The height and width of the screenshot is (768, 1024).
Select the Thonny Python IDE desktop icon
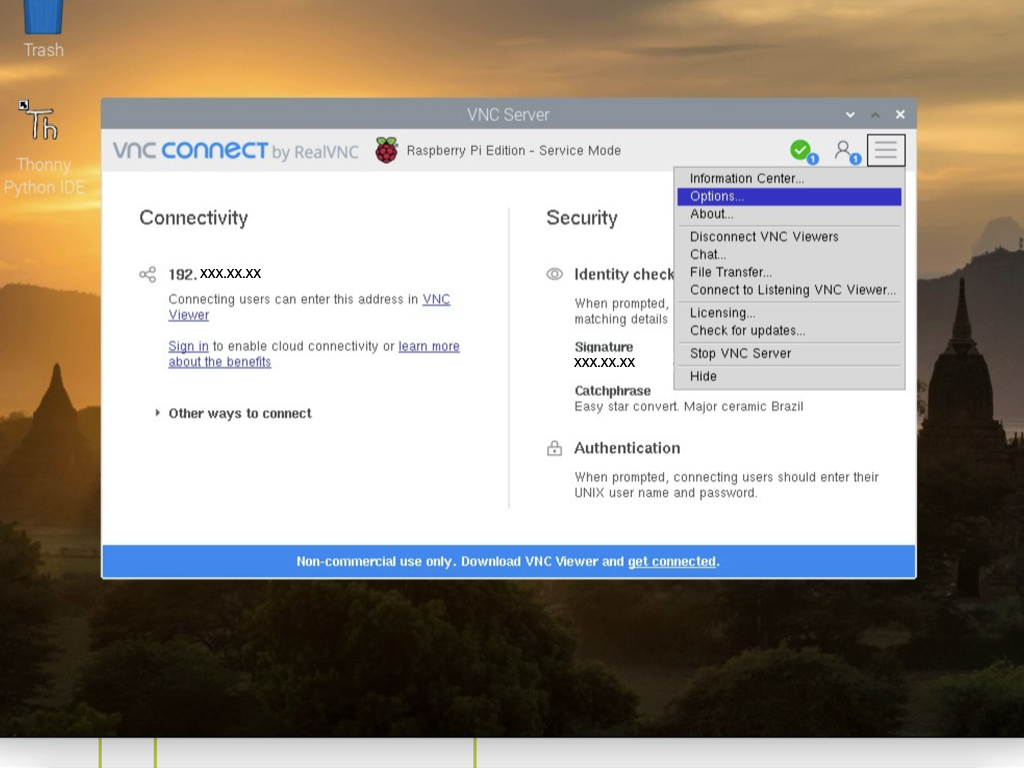point(43,148)
